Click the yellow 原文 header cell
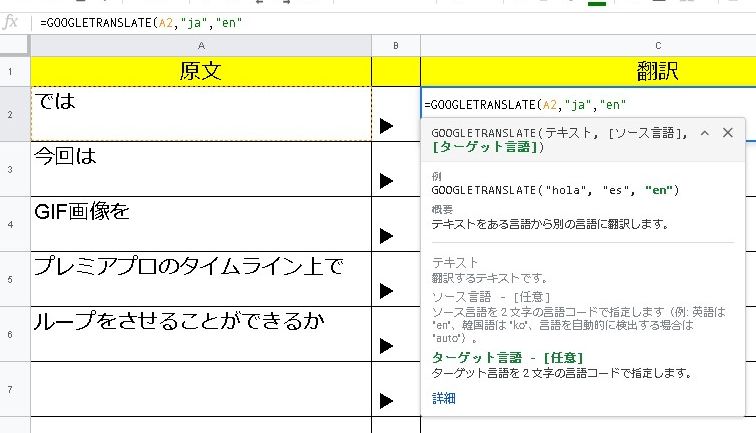Image resolution: width=756 pixels, height=433 pixels. (x=201, y=71)
